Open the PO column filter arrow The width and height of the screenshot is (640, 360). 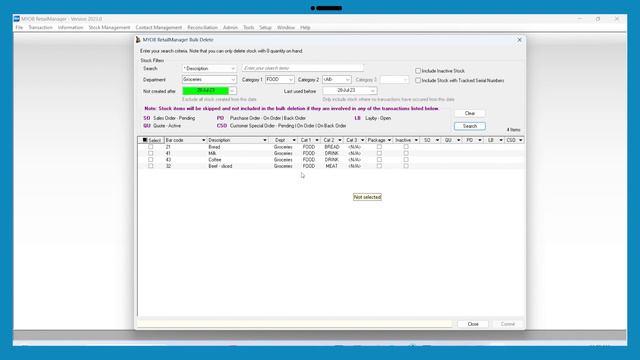pos(480,140)
